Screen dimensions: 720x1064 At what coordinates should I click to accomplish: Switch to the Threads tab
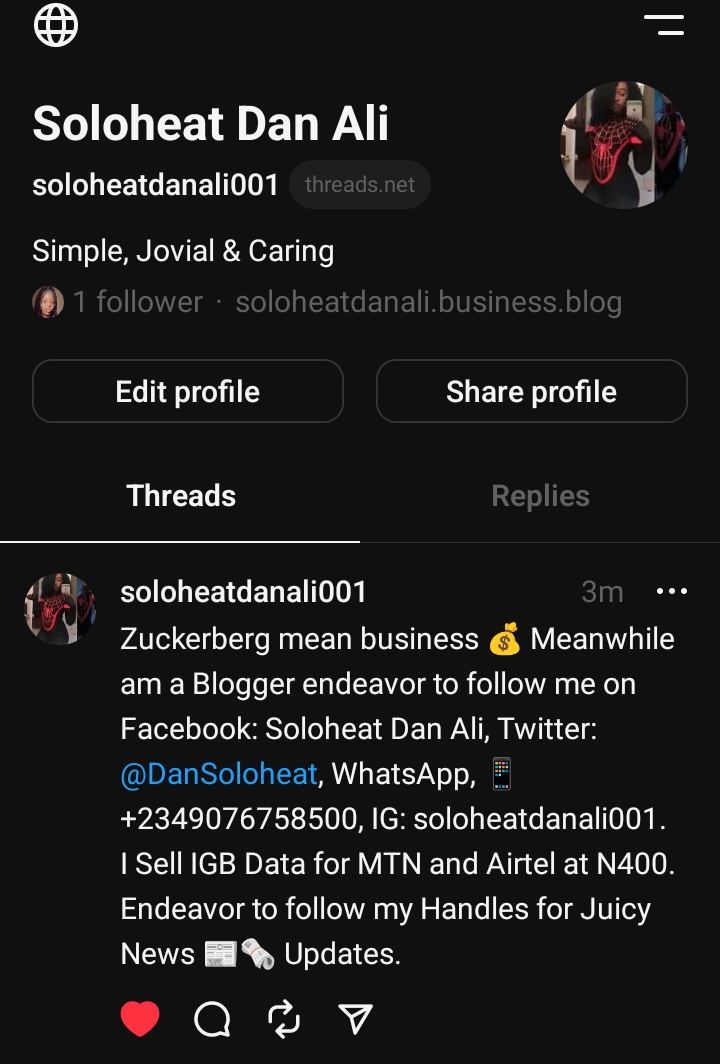181,496
